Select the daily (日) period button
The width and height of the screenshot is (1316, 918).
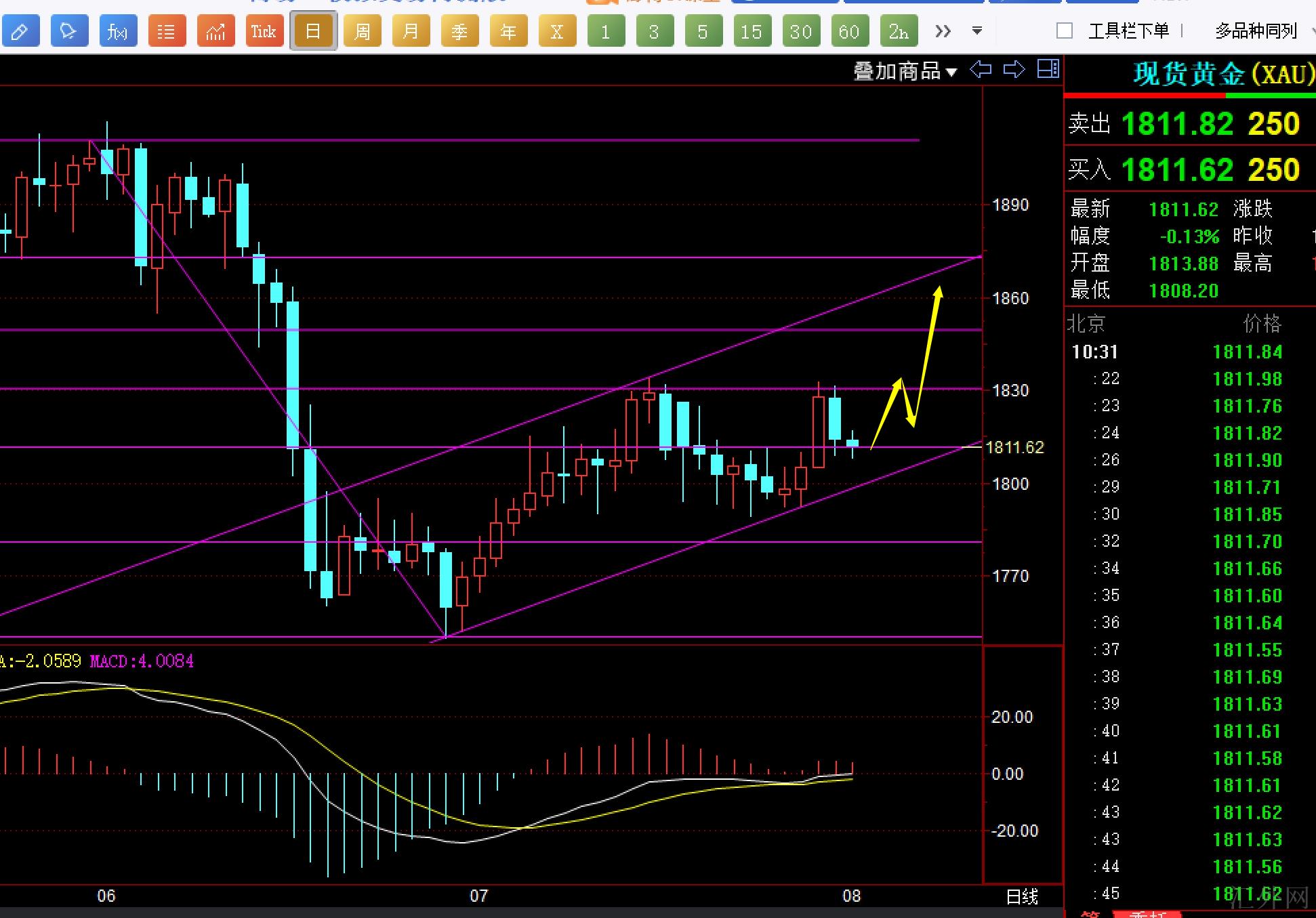pyautogui.click(x=313, y=31)
